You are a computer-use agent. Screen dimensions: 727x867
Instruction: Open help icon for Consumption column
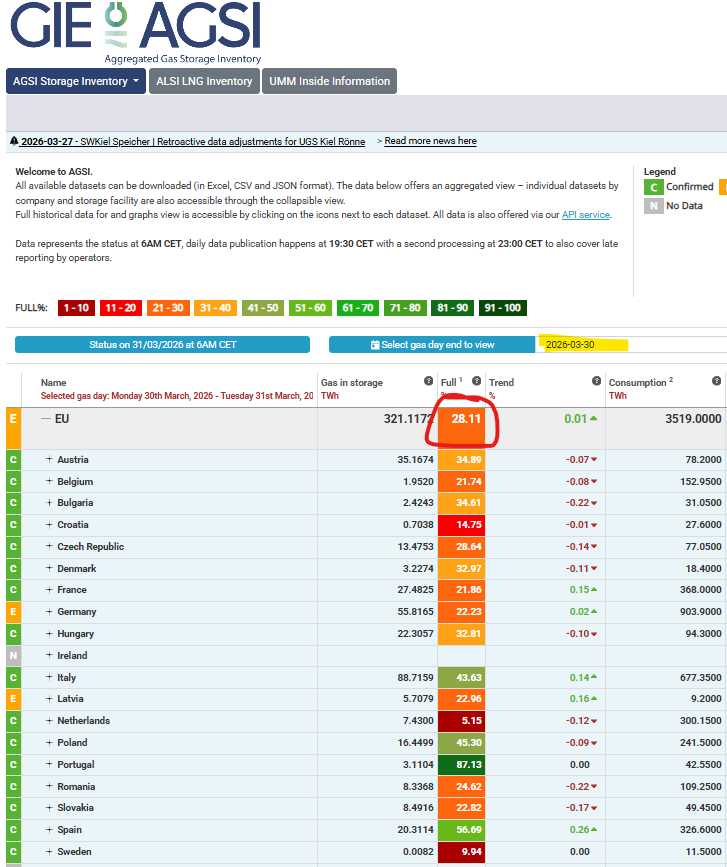tap(716, 381)
